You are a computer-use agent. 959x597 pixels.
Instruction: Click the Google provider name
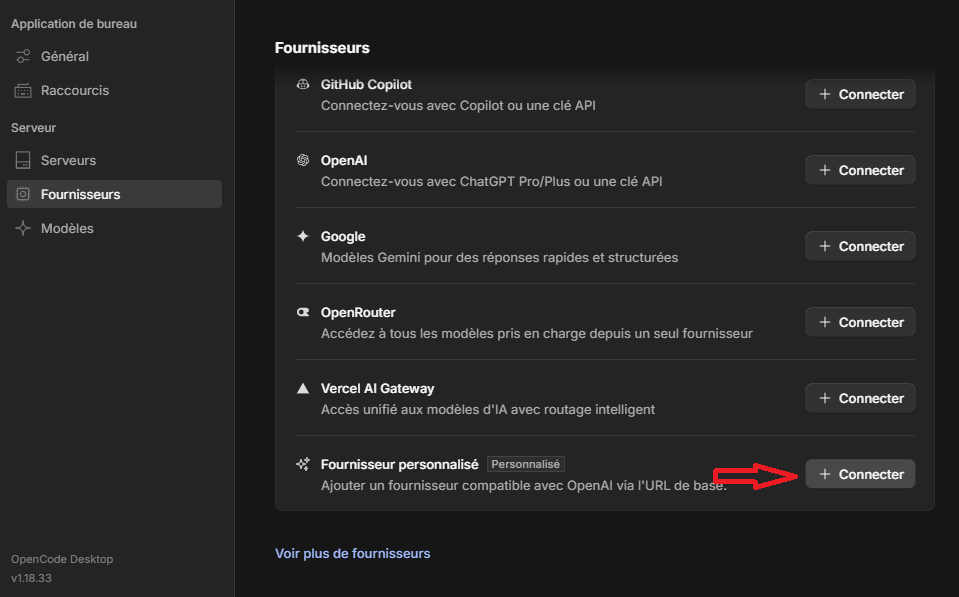tap(343, 236)
